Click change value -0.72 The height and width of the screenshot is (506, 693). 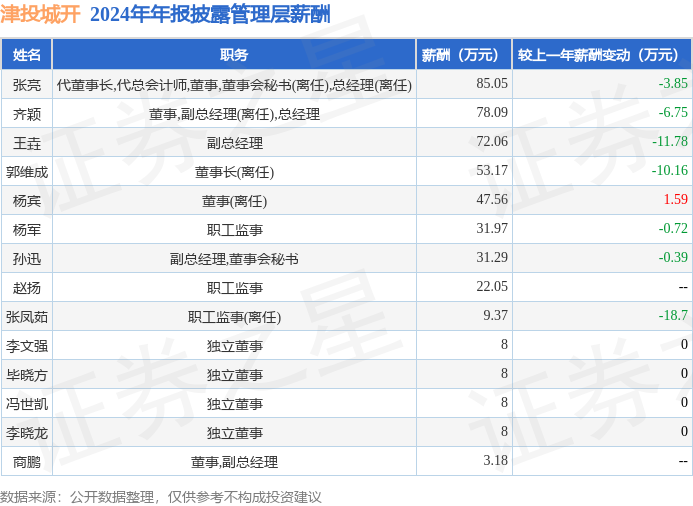(673, 228)
